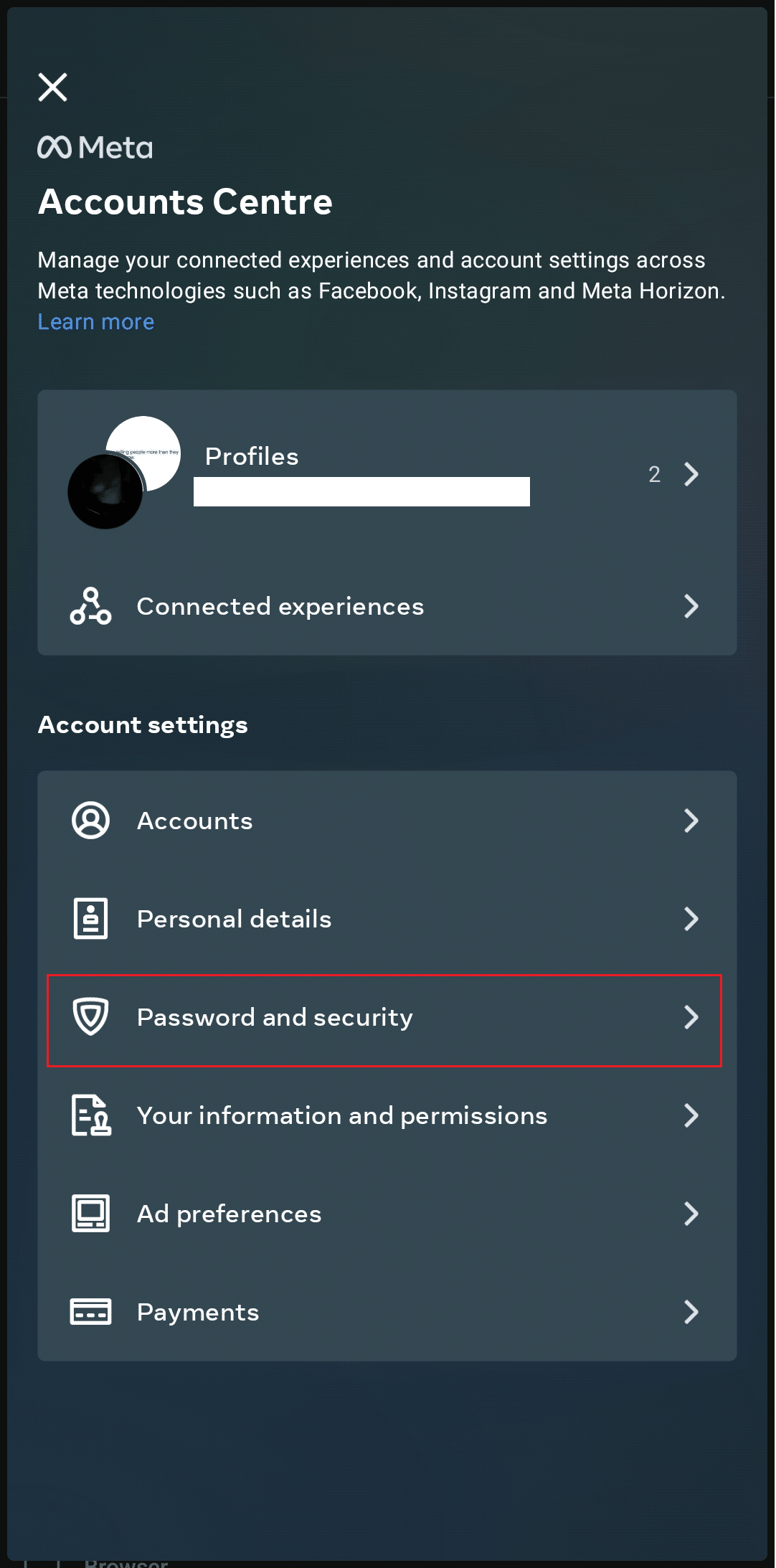Open Password and security

[384, 1021]
